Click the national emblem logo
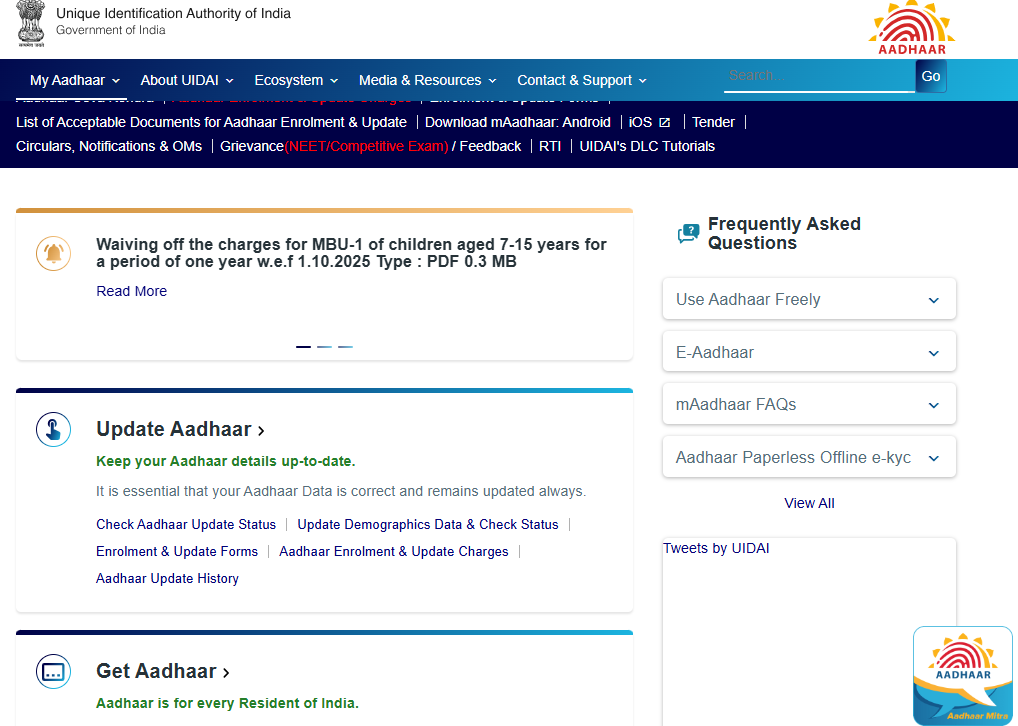The width and height of the screenshot is (1018, 726). (30, 24)
